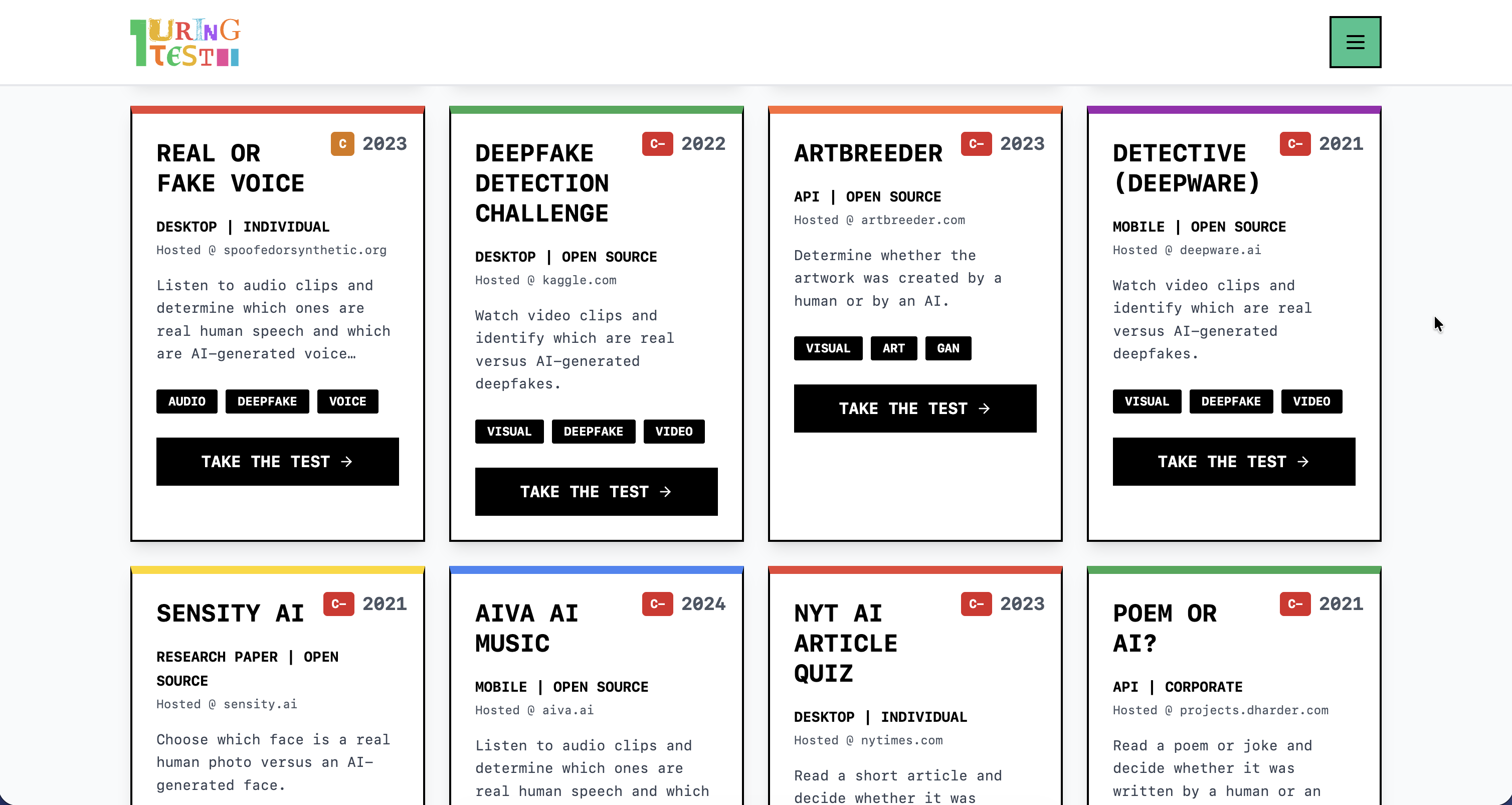Click the C- badge on Aiva AI Music
Screen dimensions: 1512x805
pos(657,603)
